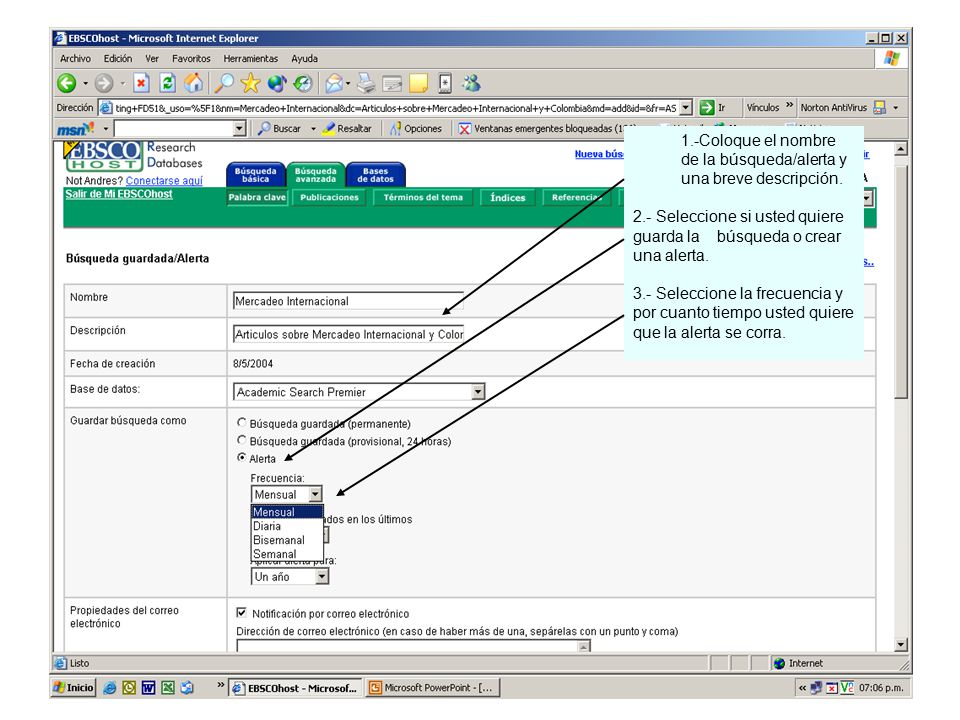
Task: Refresh the page with the green arrows icon
Action: pyautogui.click(x=168, y=83)
